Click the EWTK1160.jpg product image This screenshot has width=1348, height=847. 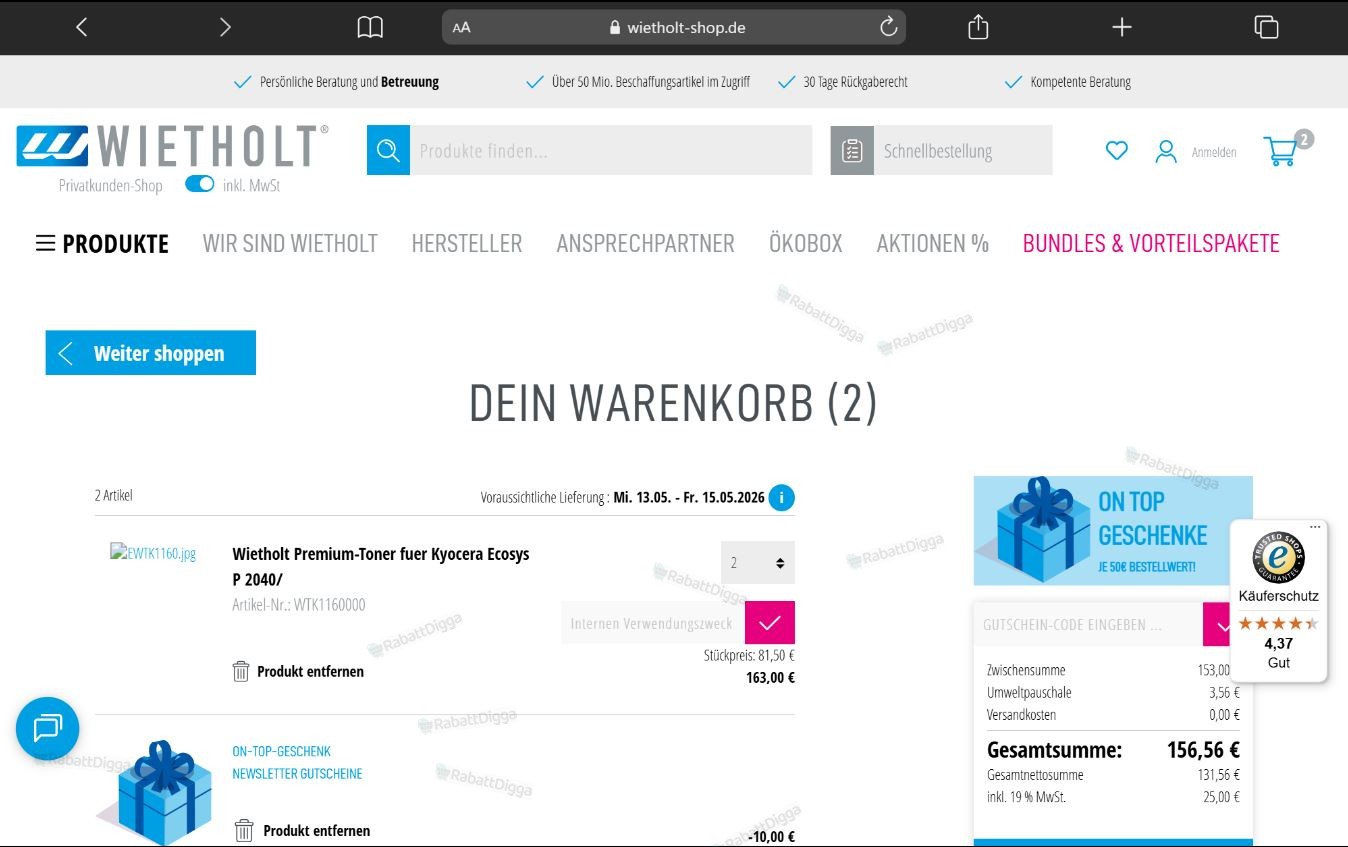tap(153, 553)
